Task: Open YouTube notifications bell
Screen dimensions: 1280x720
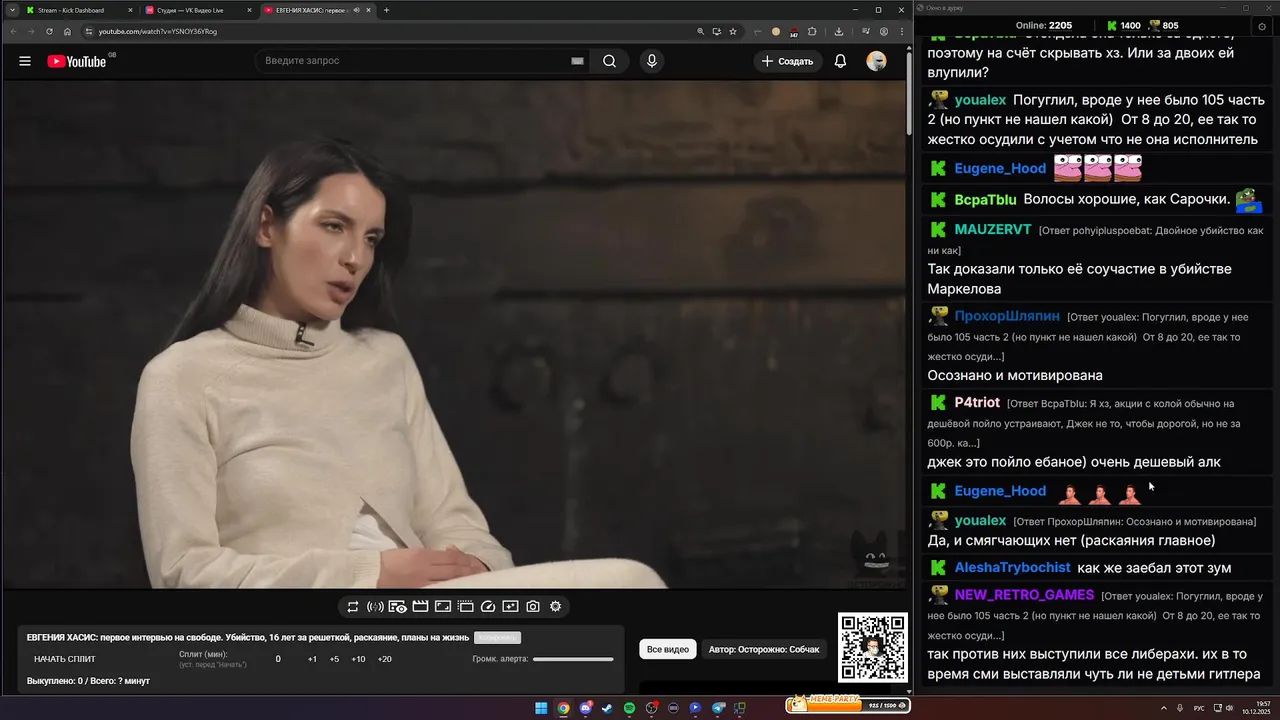Action: [840, 61]
